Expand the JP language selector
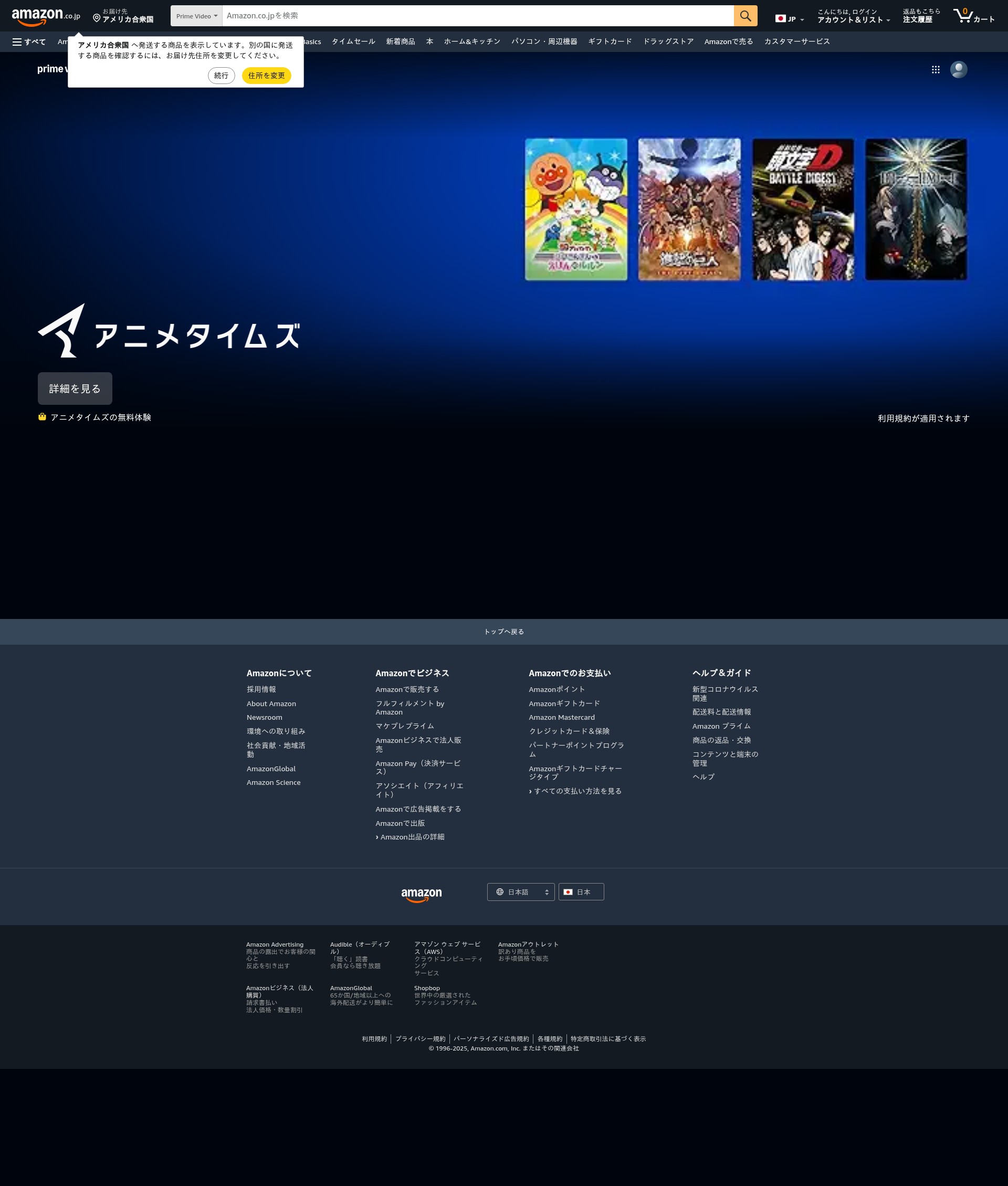 tap(790, 19)
